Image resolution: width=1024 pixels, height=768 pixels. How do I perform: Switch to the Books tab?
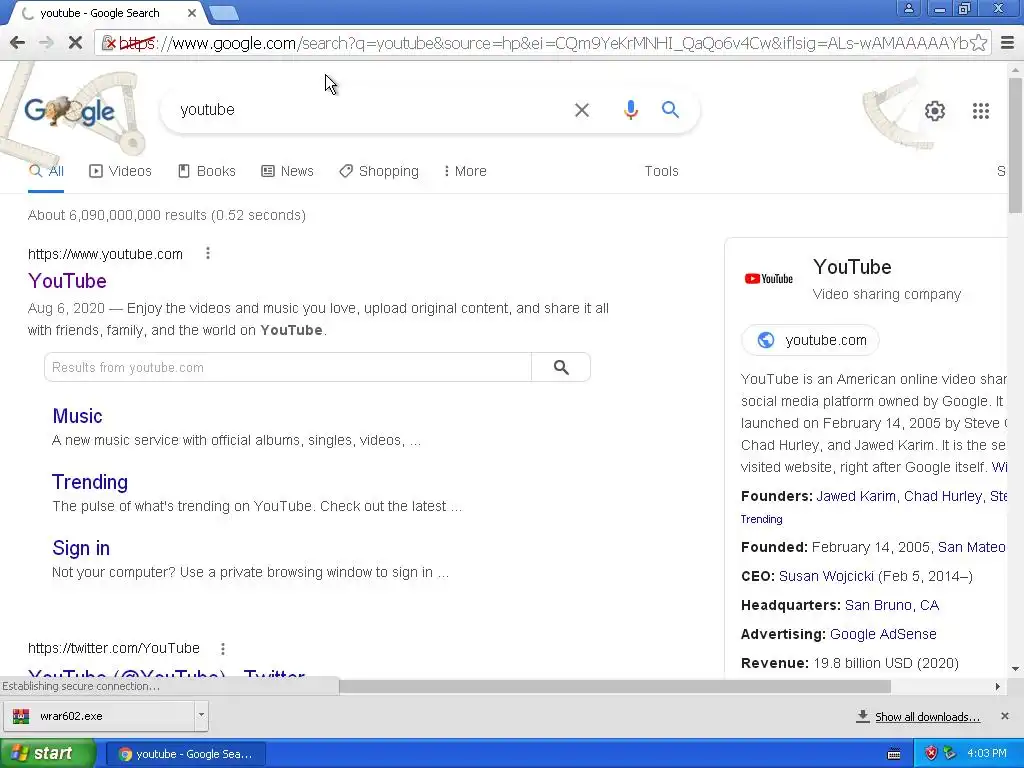(x=206, y=171)
